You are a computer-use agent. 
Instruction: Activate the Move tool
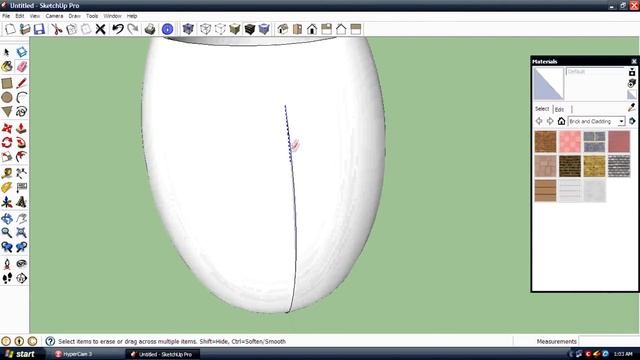[x=7, y=128]
